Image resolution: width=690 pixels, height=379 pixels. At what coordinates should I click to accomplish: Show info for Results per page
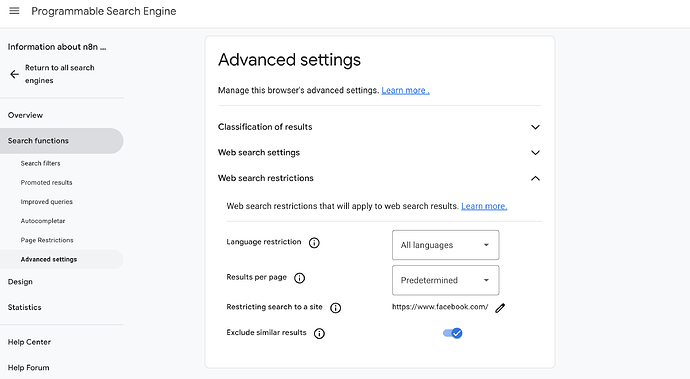point(299,278)
